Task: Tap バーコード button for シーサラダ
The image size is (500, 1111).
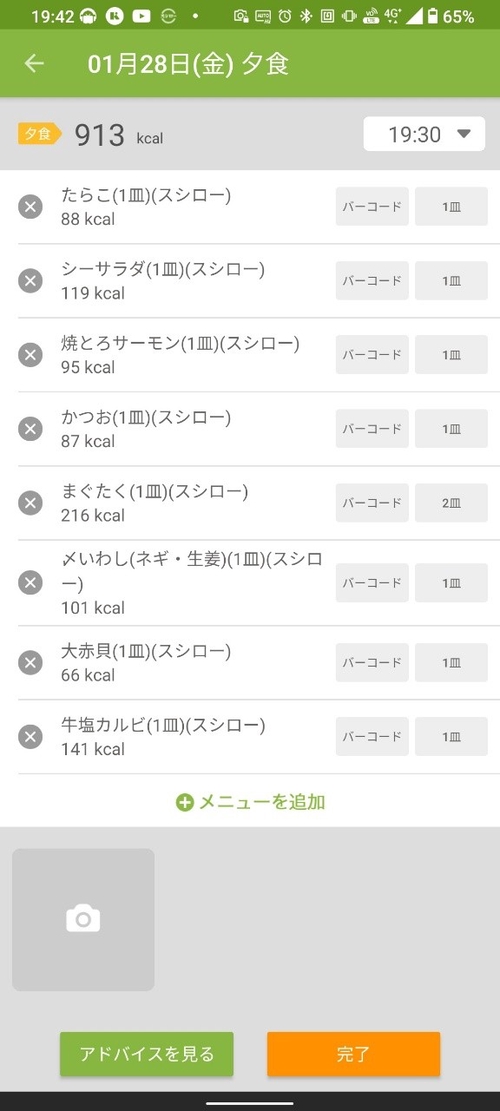Action: tap(372, 281)
